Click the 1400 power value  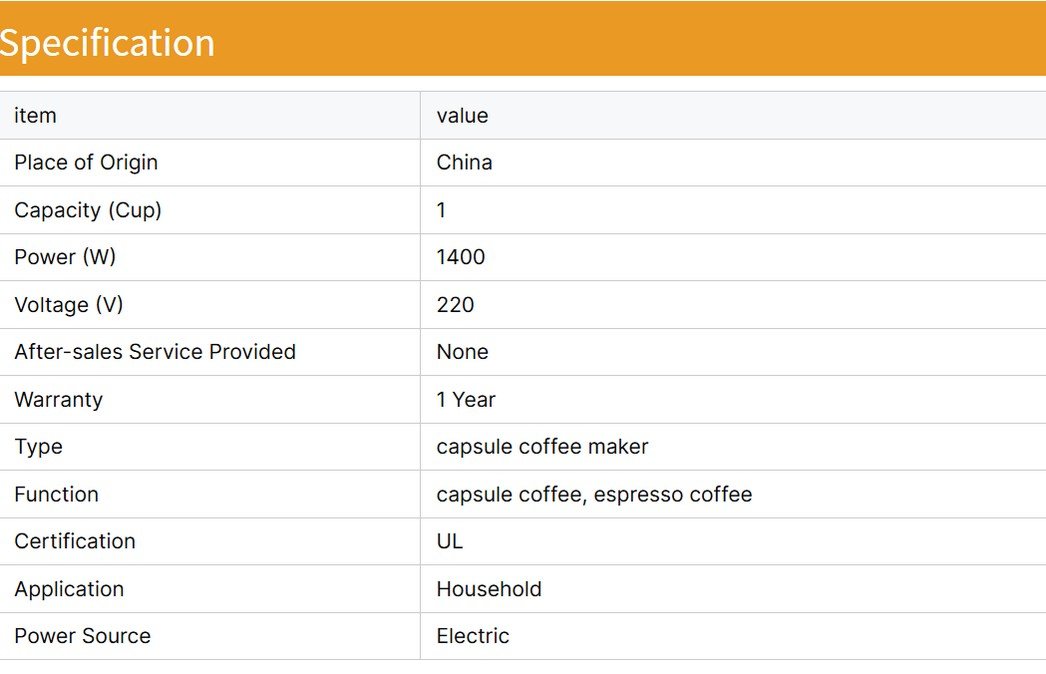(461, 257)
